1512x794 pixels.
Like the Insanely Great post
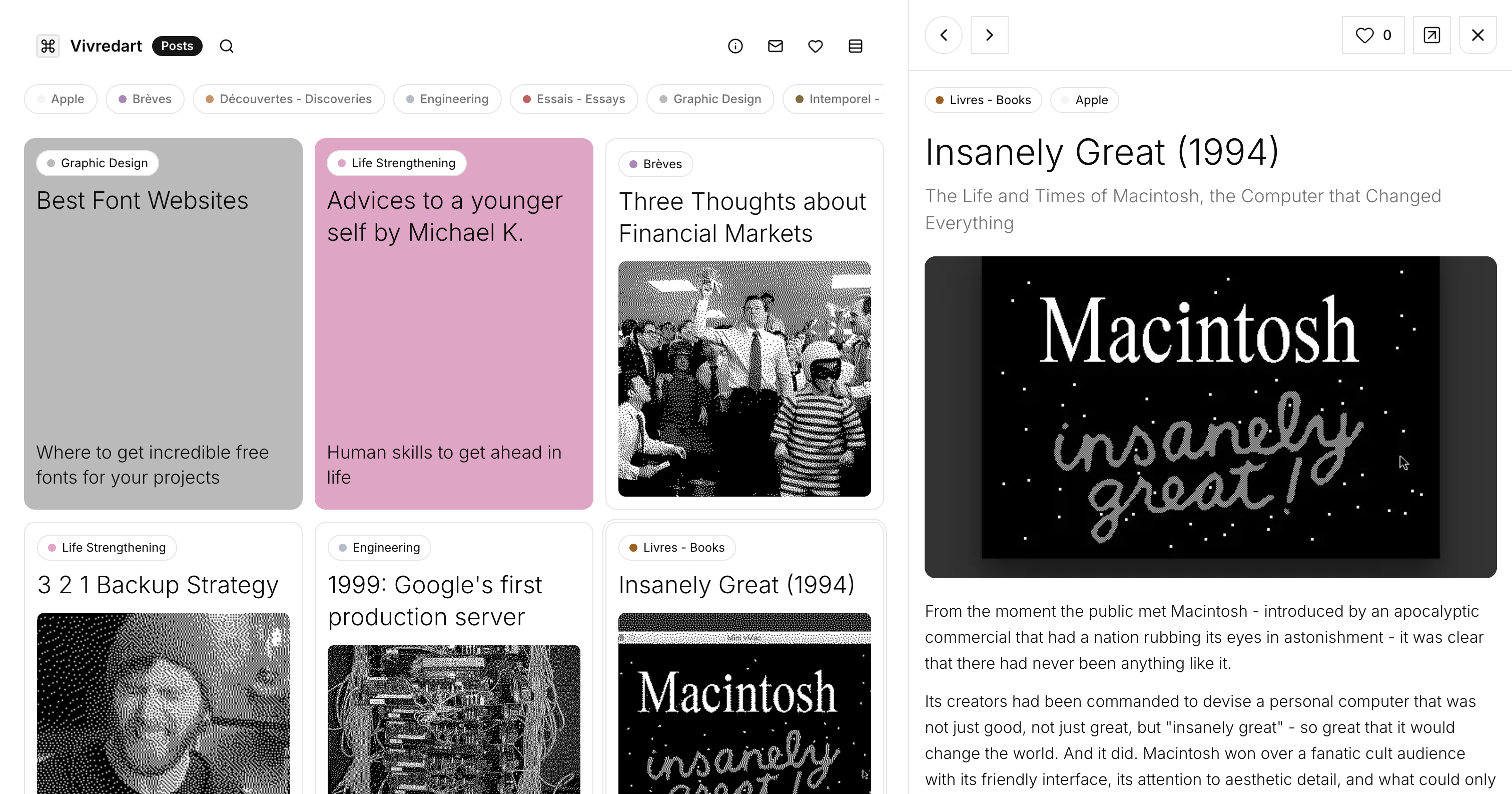coord(1372,35)
